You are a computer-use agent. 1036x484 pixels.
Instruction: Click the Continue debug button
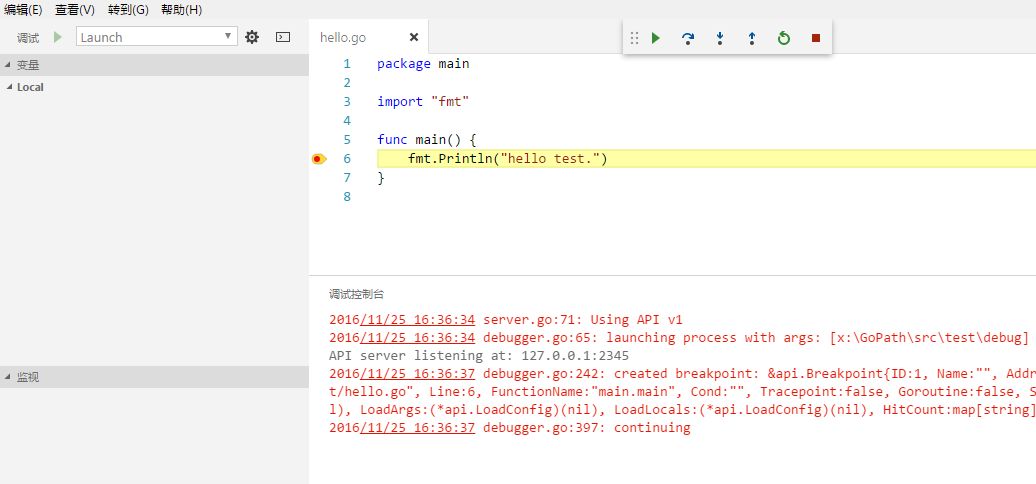pyautogui.click(x=655, y=38)
